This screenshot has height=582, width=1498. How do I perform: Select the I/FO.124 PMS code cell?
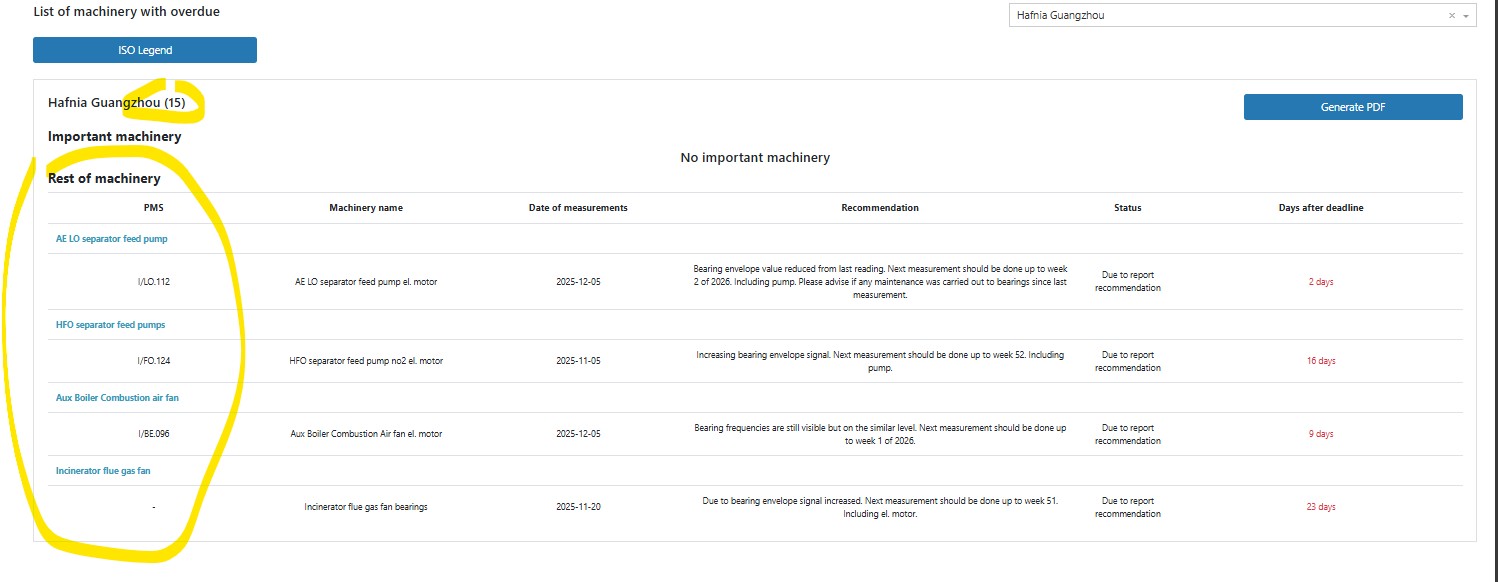coord(153,361)
